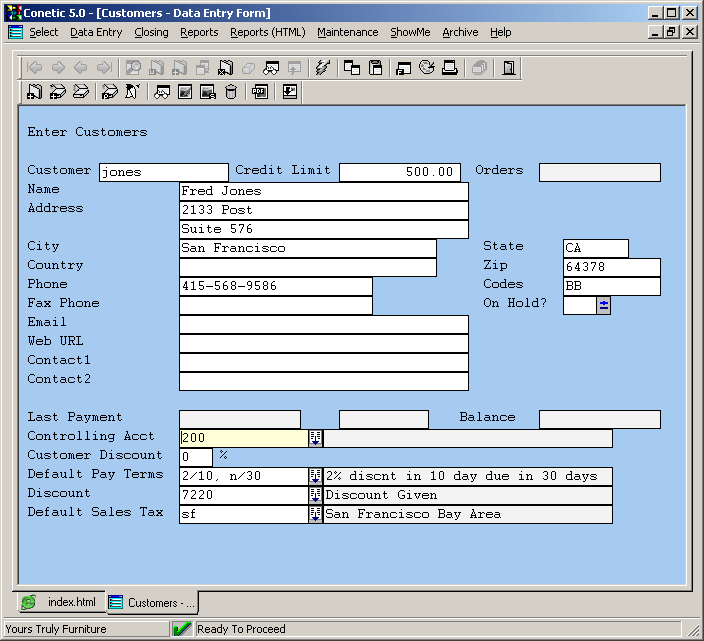This screenshot has width=704, height=641.
Task: Open the Reports (HTML) menu
Action: tap(267, 32)
